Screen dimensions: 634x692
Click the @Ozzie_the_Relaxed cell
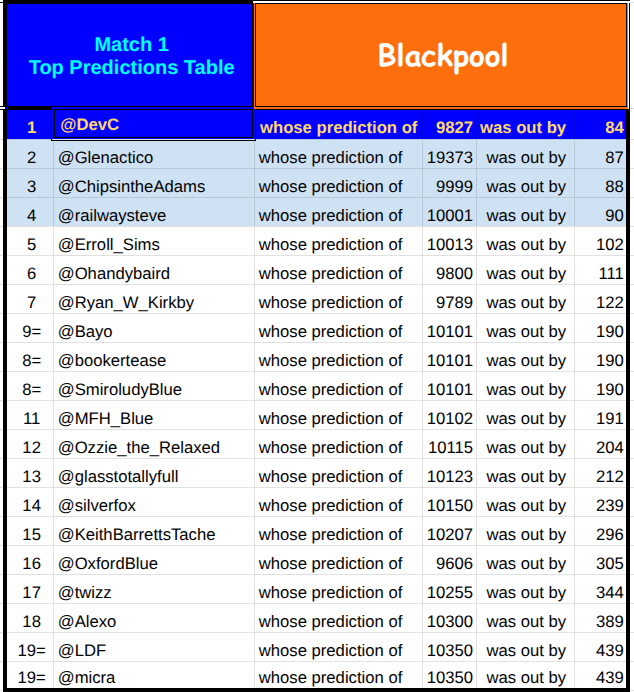point(154,448)
